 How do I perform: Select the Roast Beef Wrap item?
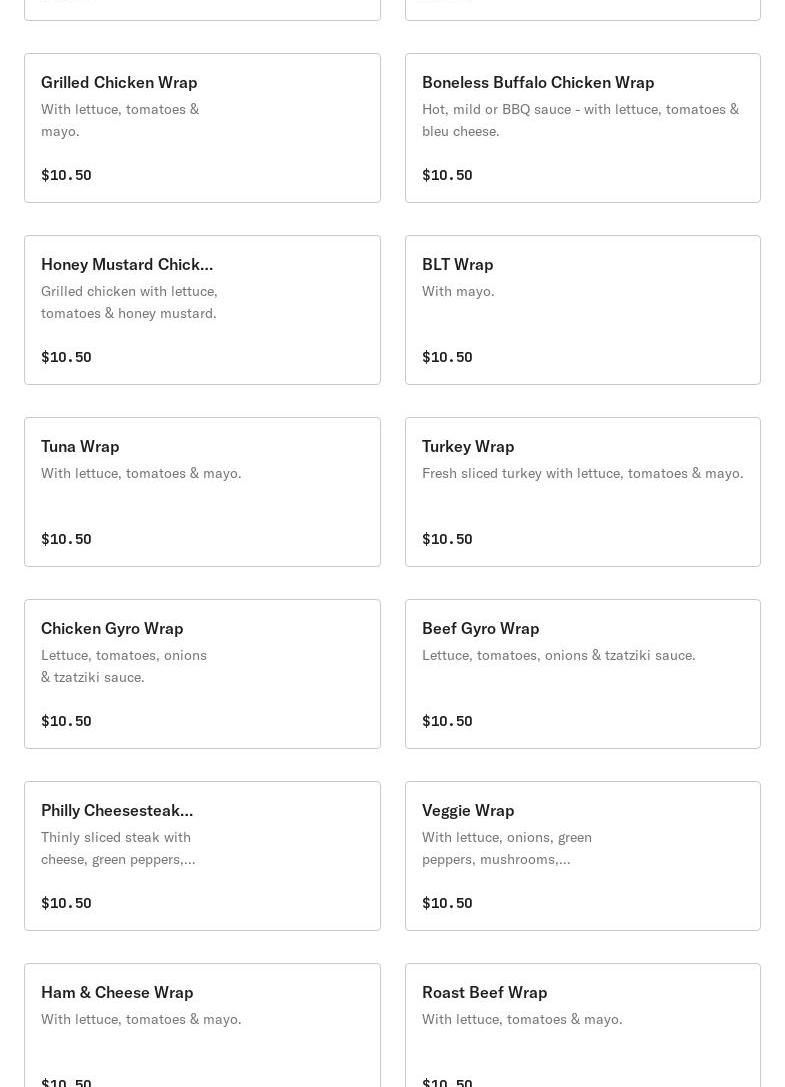tap(583, 1025)
